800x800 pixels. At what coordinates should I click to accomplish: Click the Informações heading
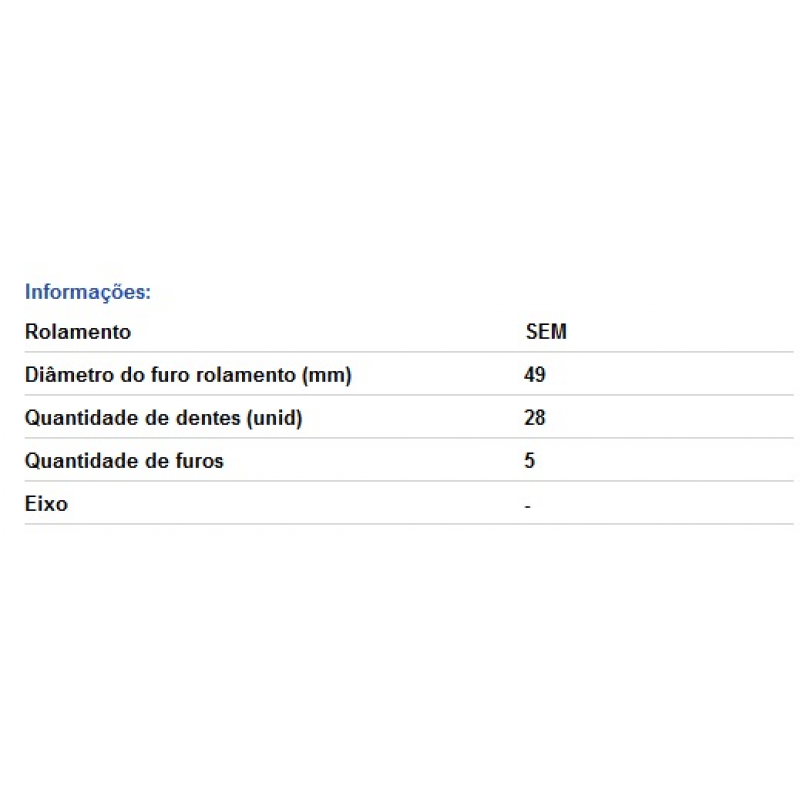point(88,292)
